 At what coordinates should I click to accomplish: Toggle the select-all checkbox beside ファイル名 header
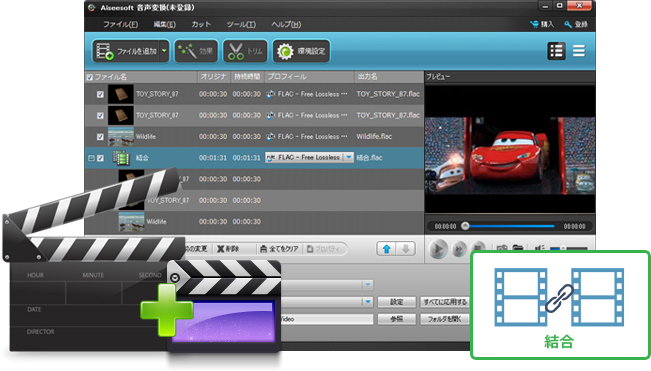(90, 77)
